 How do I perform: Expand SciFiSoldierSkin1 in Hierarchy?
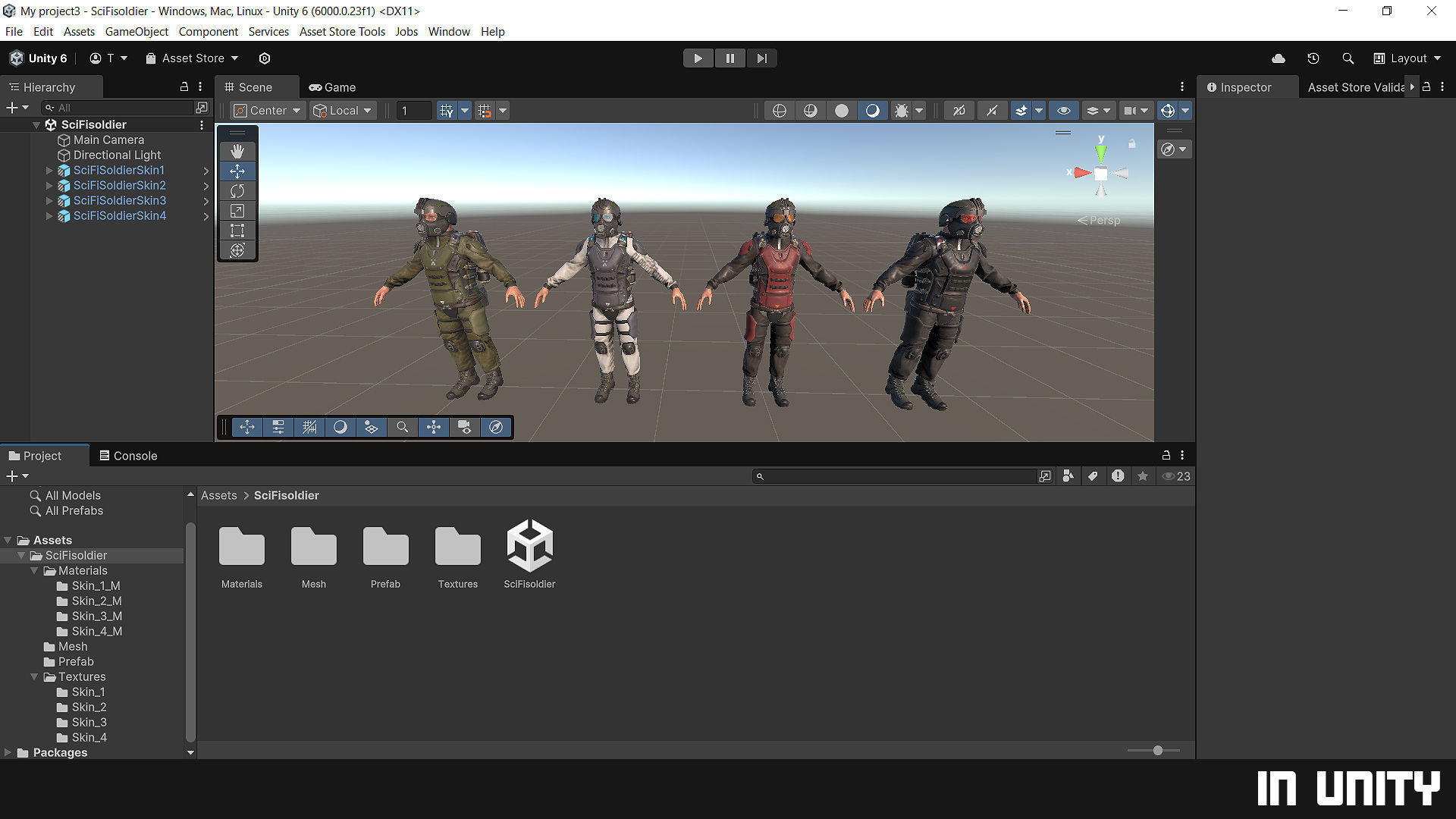49,171
